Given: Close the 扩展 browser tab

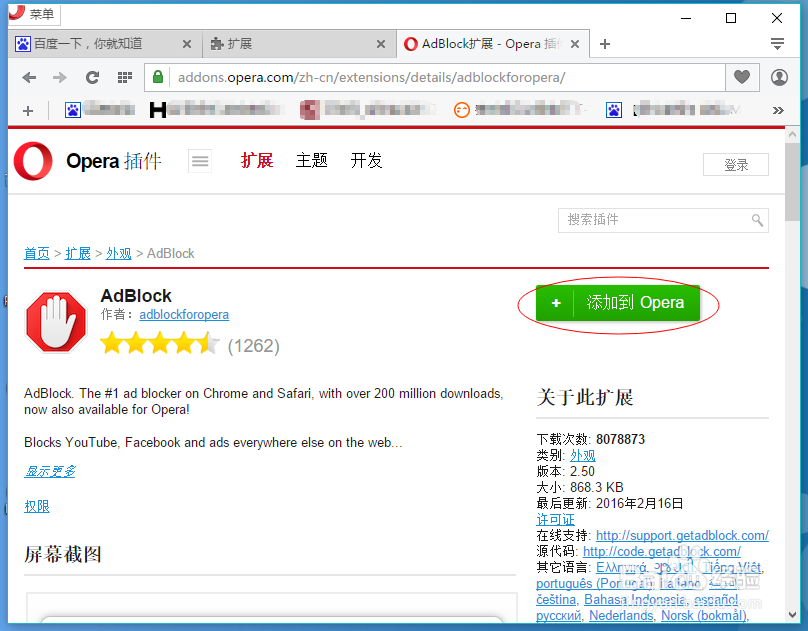Looking at the screenshot, I should point(381,44).
